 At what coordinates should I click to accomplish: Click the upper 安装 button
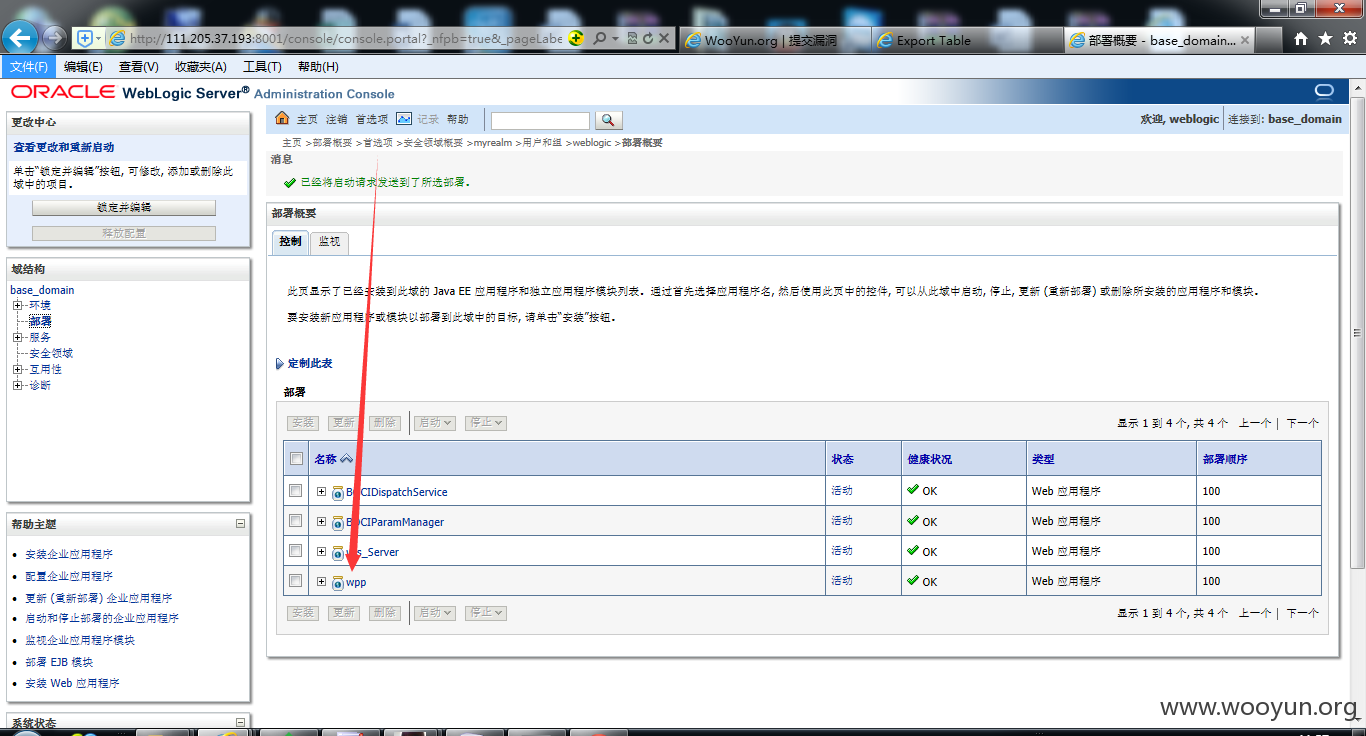click(x=303, y=423)
